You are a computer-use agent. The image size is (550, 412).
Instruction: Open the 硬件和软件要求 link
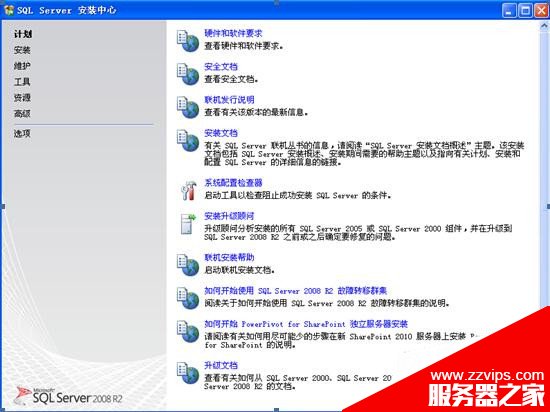[x=233, y=33]
